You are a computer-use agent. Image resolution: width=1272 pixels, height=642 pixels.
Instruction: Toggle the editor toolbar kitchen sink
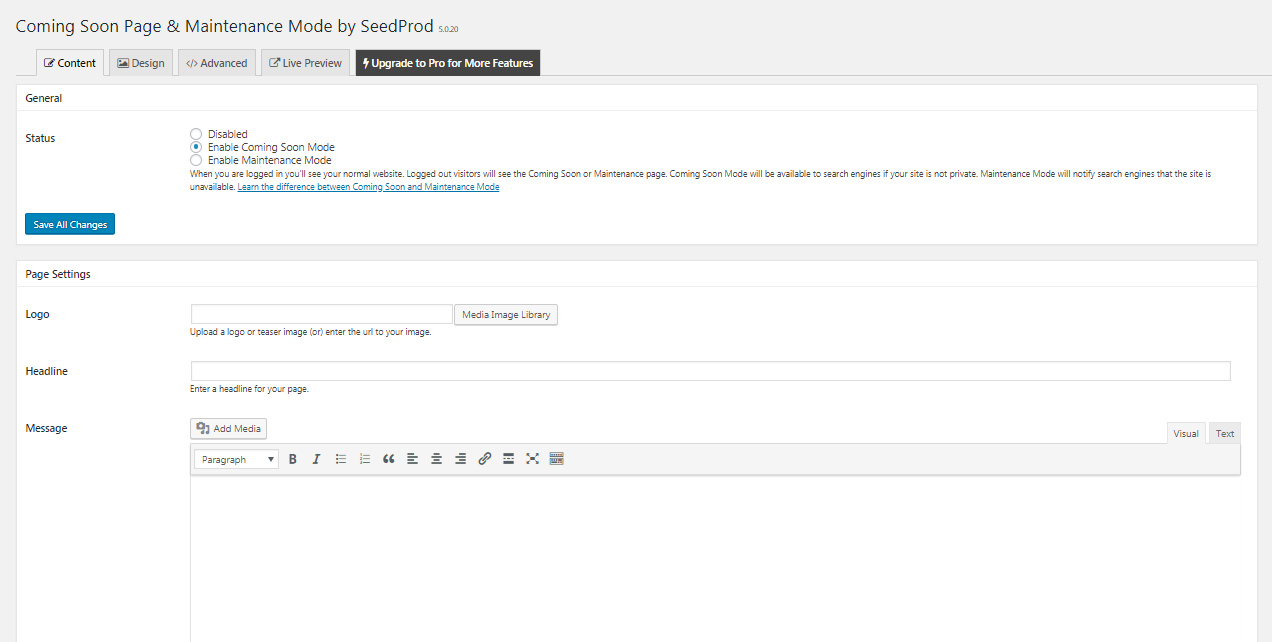pos(557,459)
